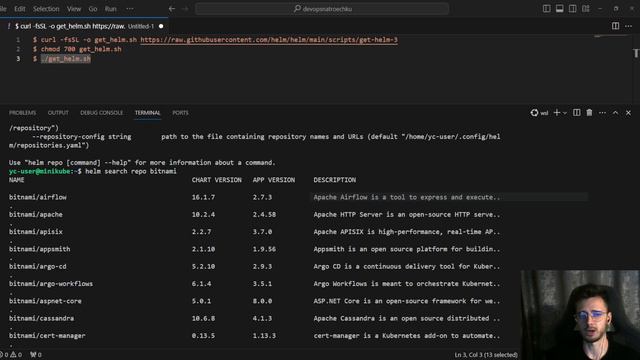Click bitnami/cassandra row name

(x=41, y=318)
